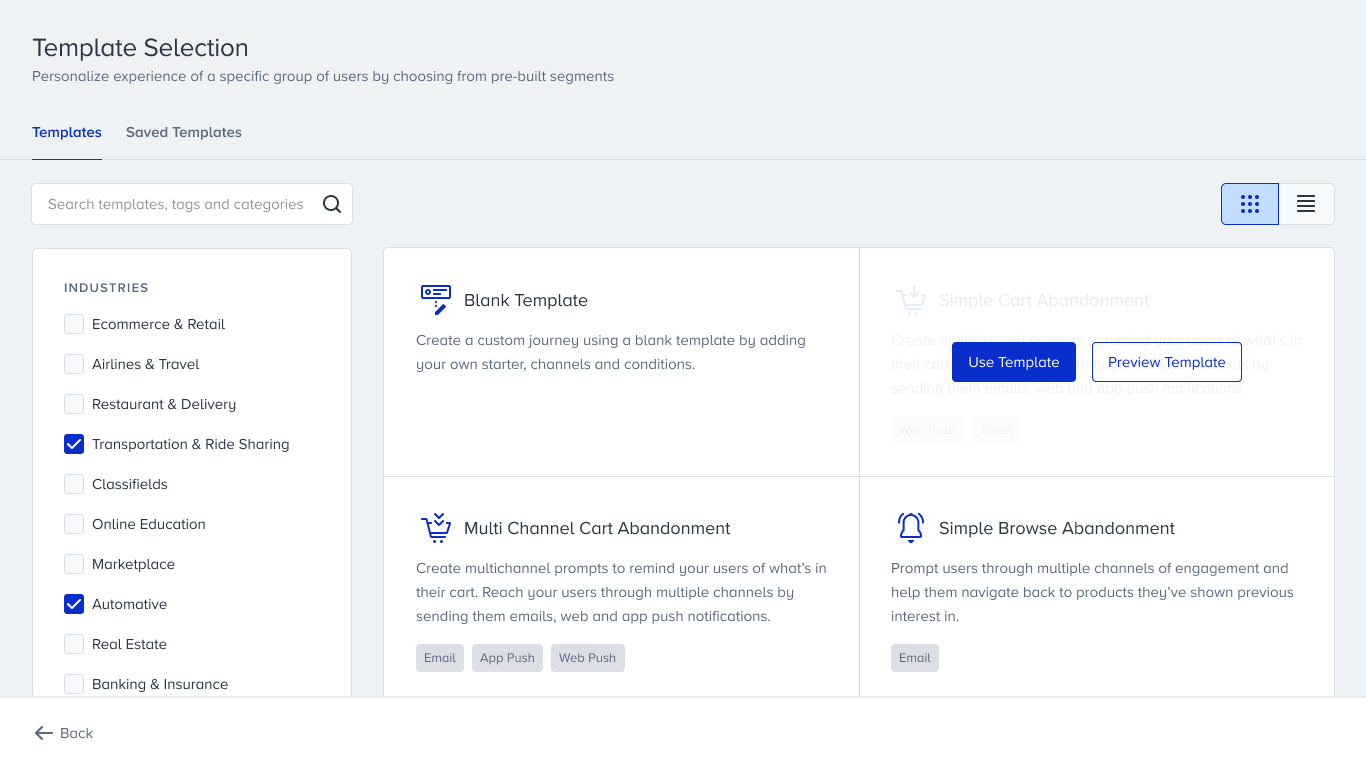Screen dimensions: 1366x768
Task: Click the Preview Template button
Action: (1166, 362)
